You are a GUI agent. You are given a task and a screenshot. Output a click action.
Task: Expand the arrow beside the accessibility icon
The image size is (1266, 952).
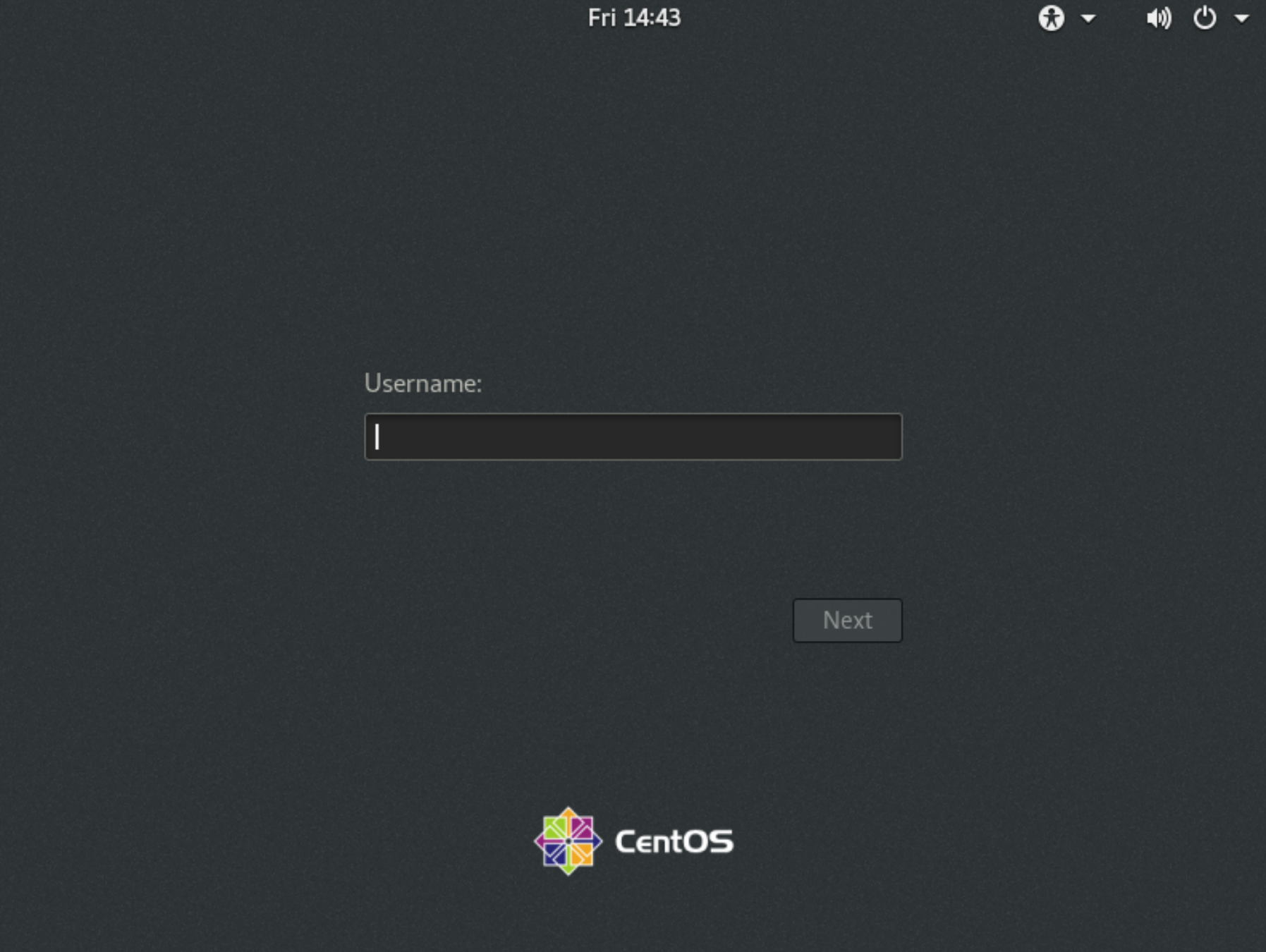[x=1088, y=18]
